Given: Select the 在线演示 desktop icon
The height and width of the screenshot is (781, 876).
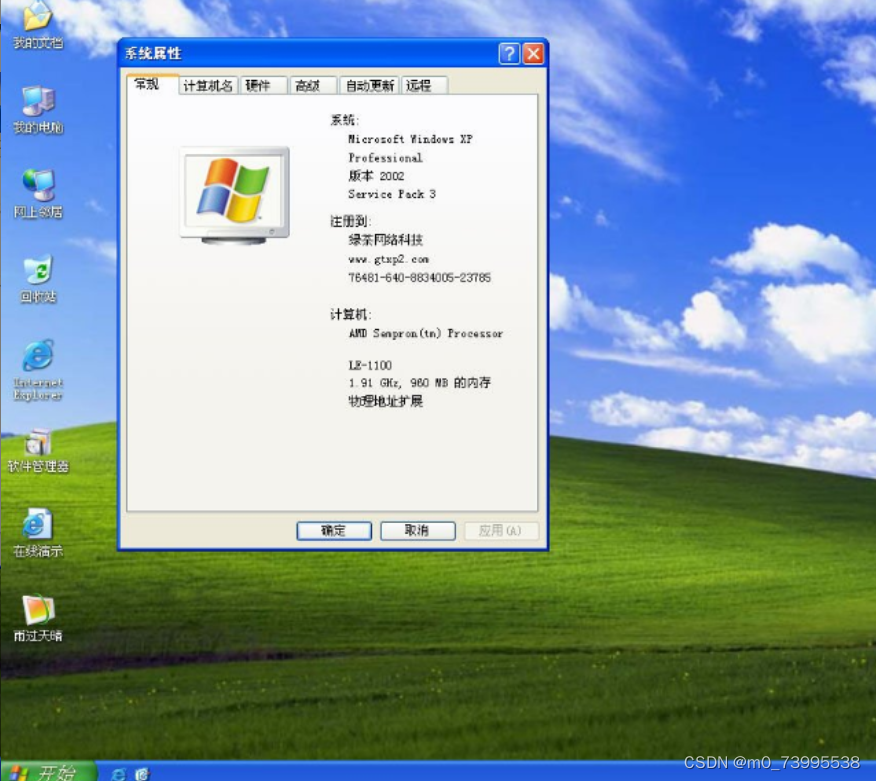Looking at the screenshot, I should (37, 533).
